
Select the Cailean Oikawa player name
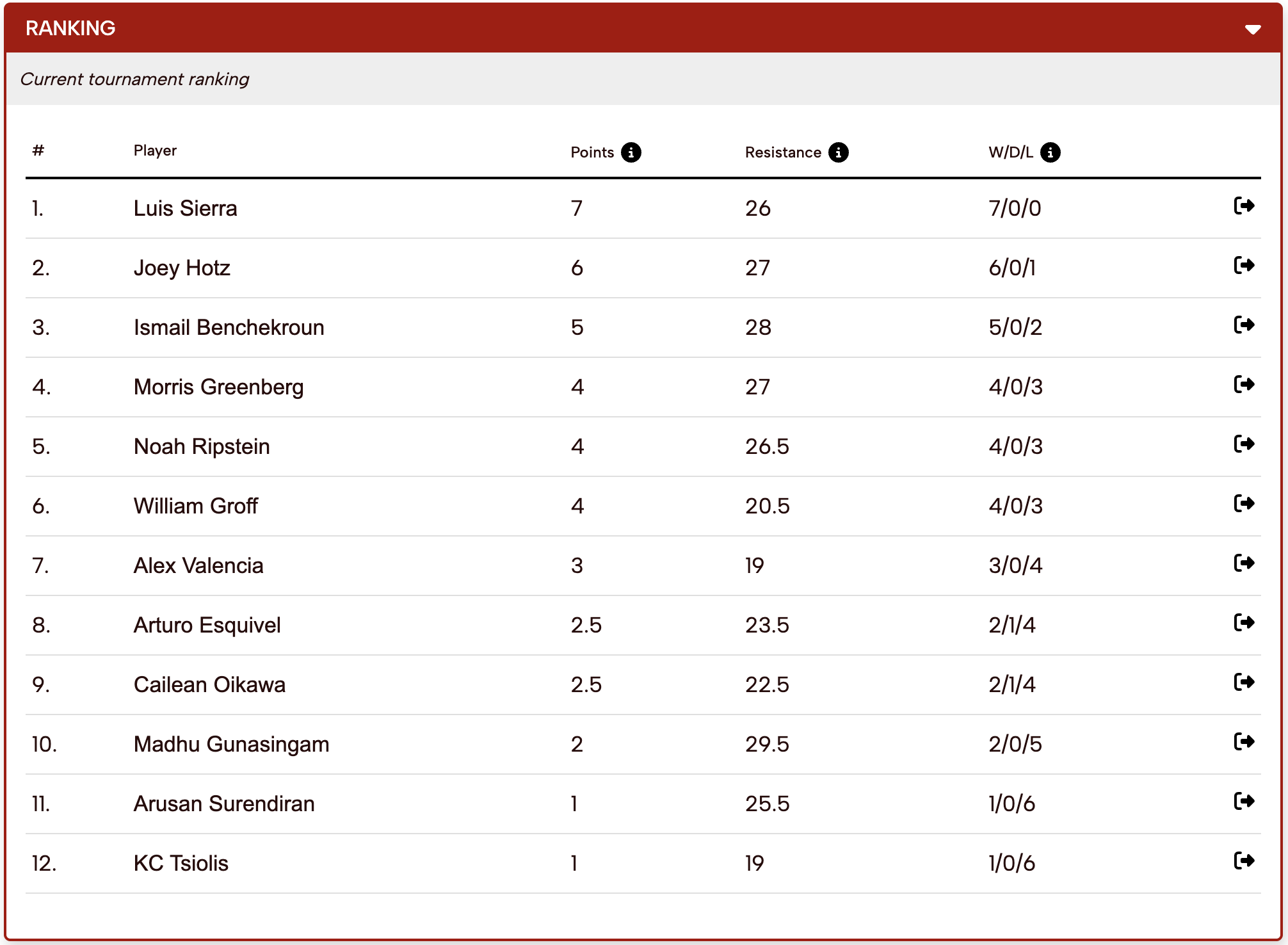tap(209, 684)
